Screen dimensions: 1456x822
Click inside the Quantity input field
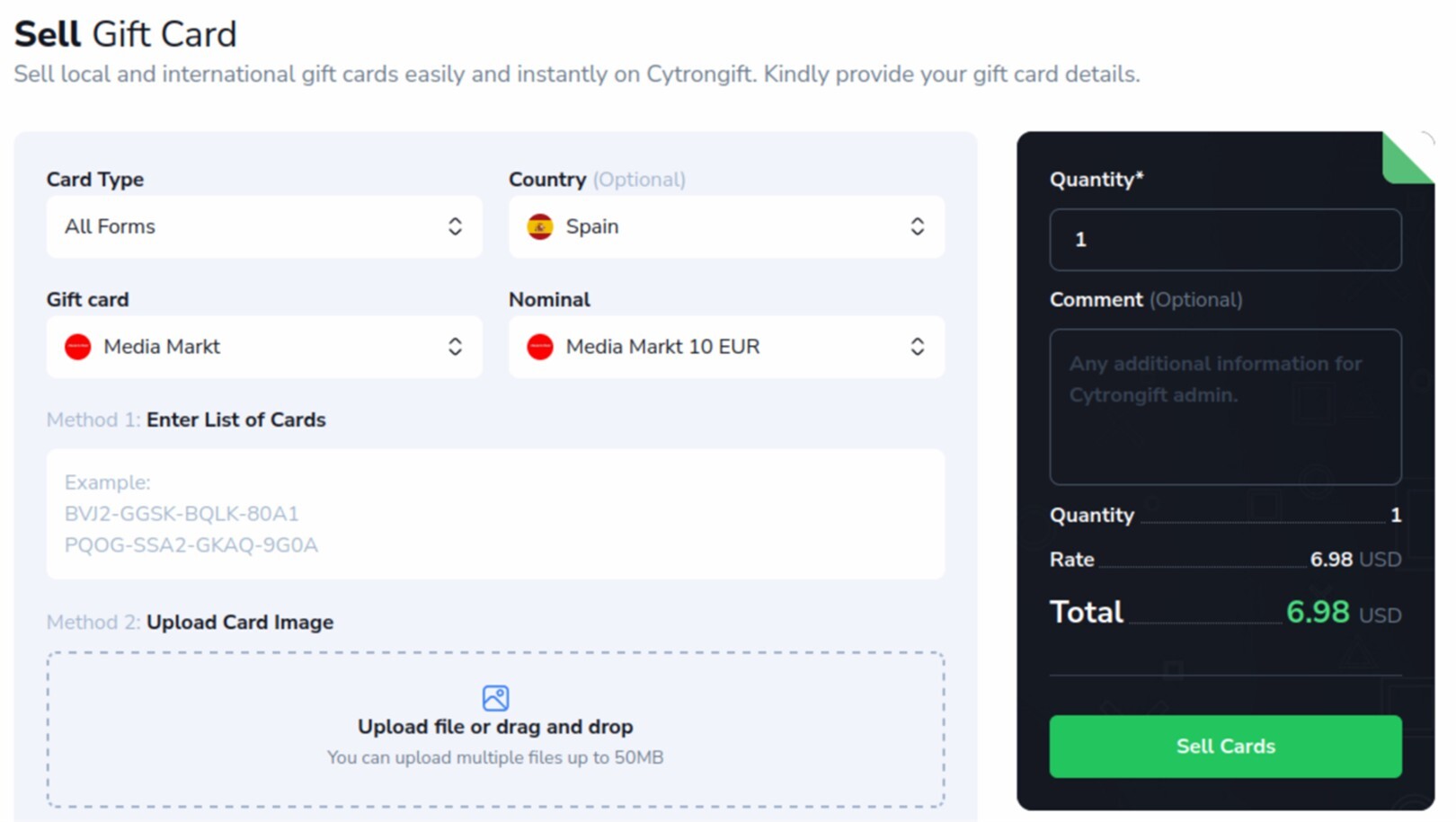[x=1224, y=239]
